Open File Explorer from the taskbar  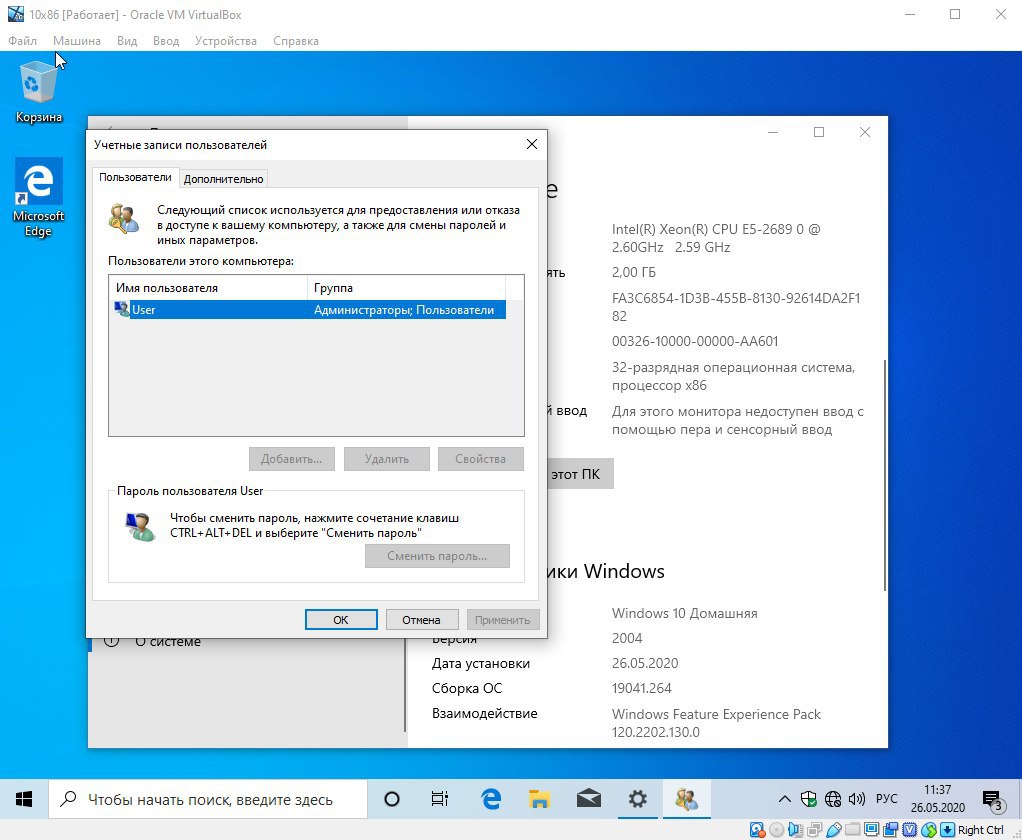click(540, 799)
